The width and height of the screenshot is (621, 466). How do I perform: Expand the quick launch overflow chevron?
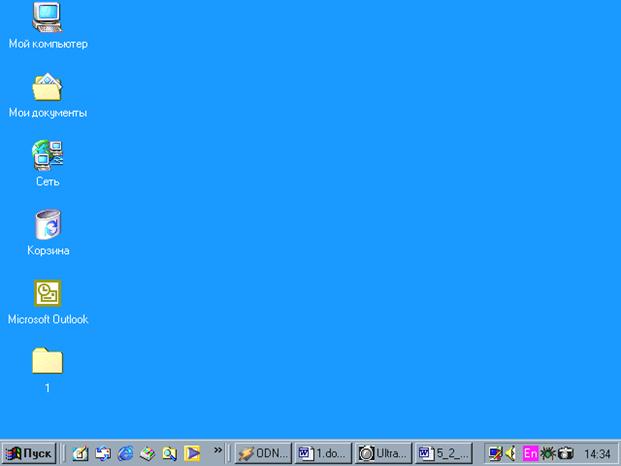tap(218, 450)
